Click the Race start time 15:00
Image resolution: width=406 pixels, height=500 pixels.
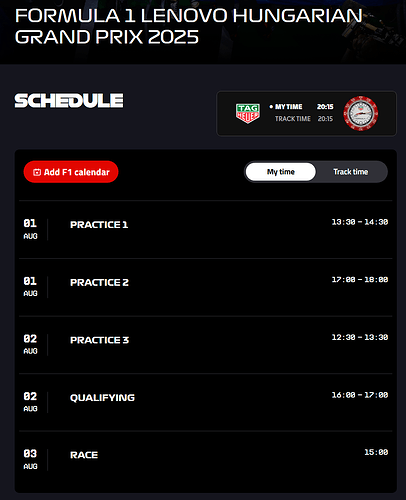pyautogui.click(x=376, y=452)
